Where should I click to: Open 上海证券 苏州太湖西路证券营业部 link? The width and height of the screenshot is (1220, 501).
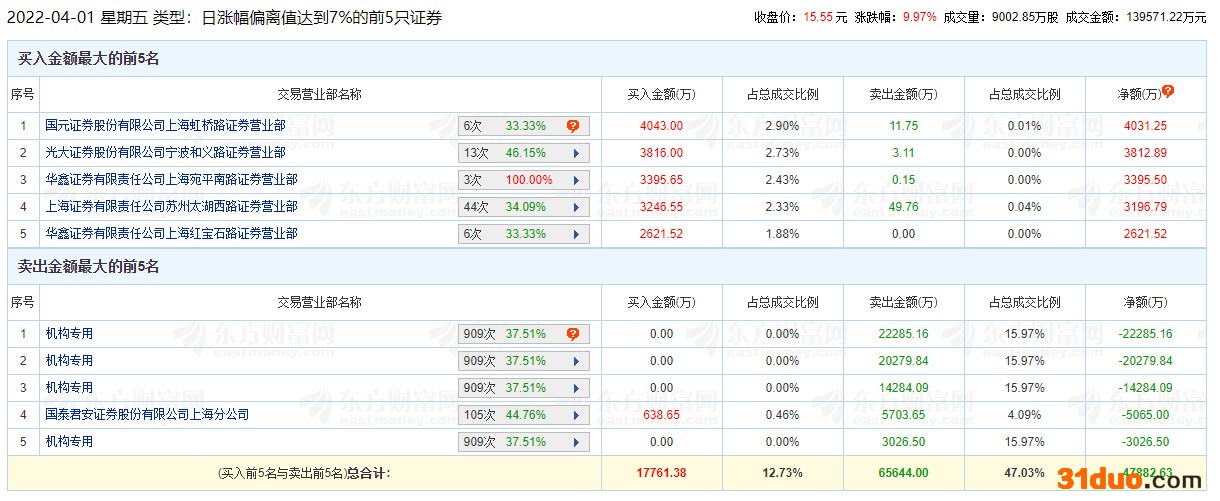(x=171, y=207)
